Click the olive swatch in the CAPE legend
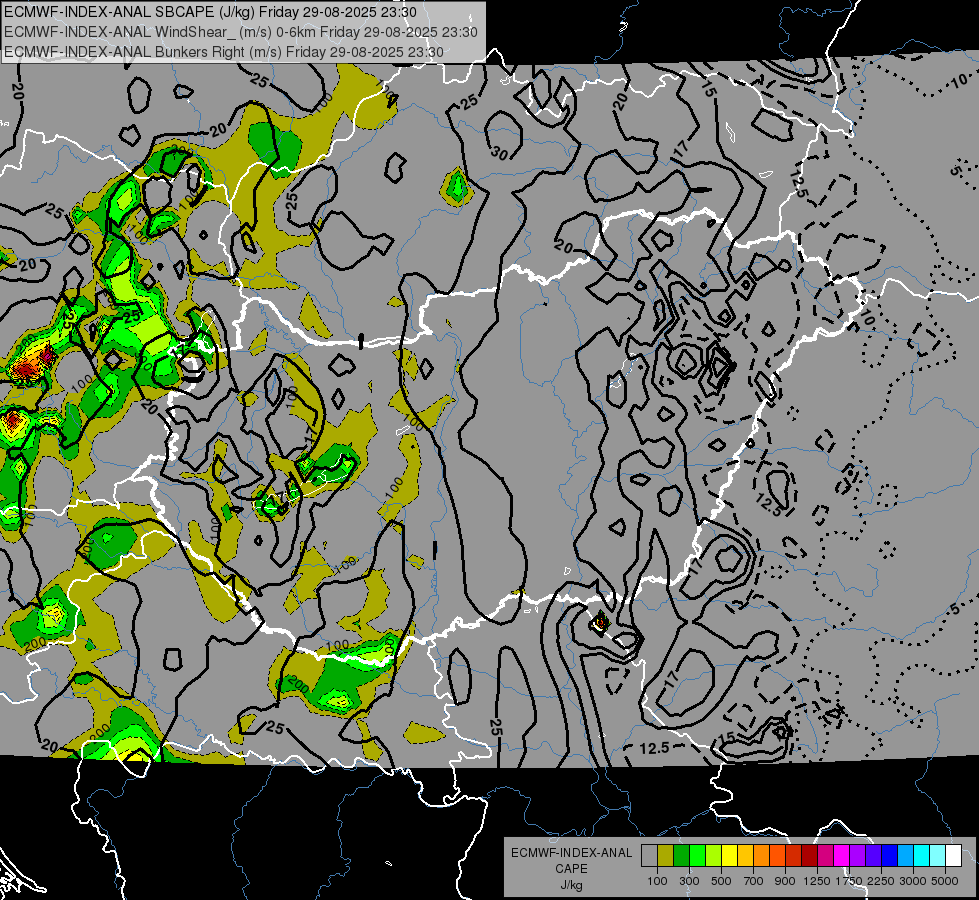Image resolution: width=979 pixels, height=900 pixels. [665, 856]
